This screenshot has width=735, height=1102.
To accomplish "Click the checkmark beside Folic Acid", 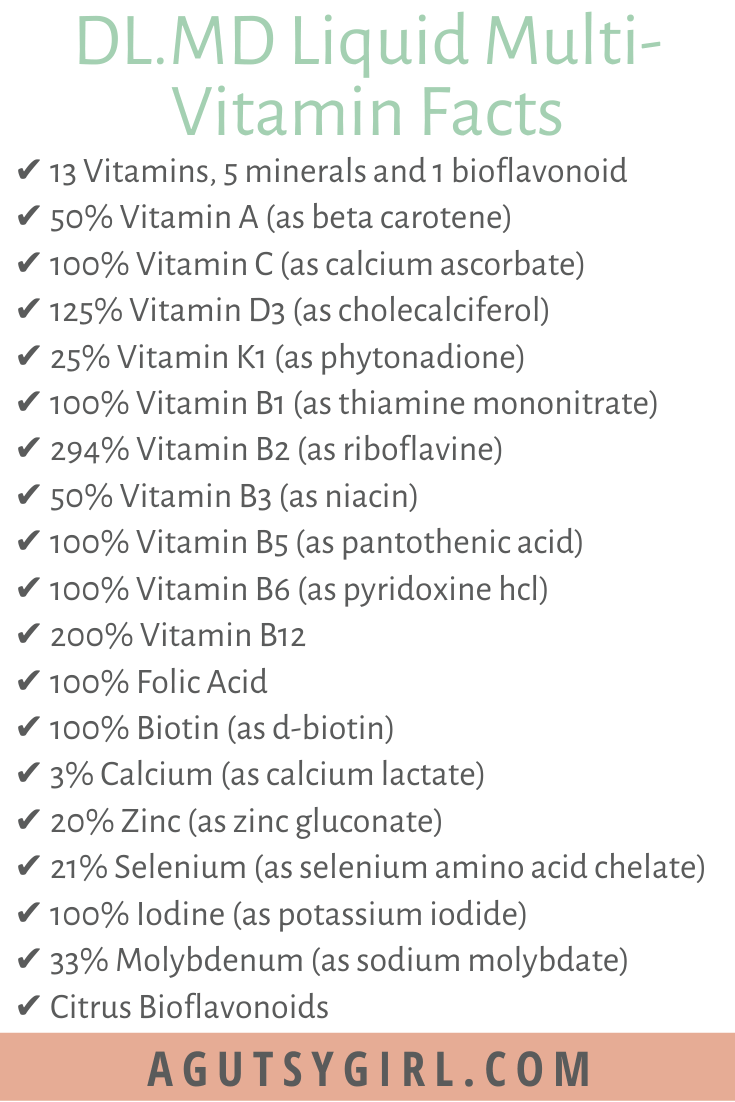I will [27, 680].
